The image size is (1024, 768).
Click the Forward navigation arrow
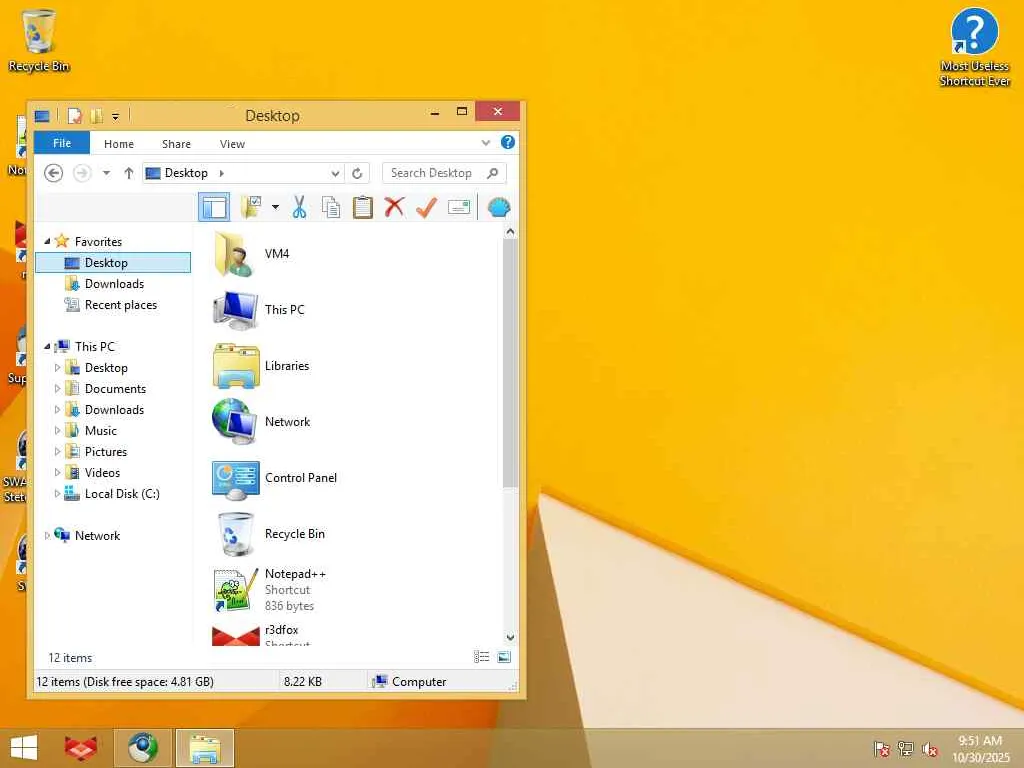point(82,173)
